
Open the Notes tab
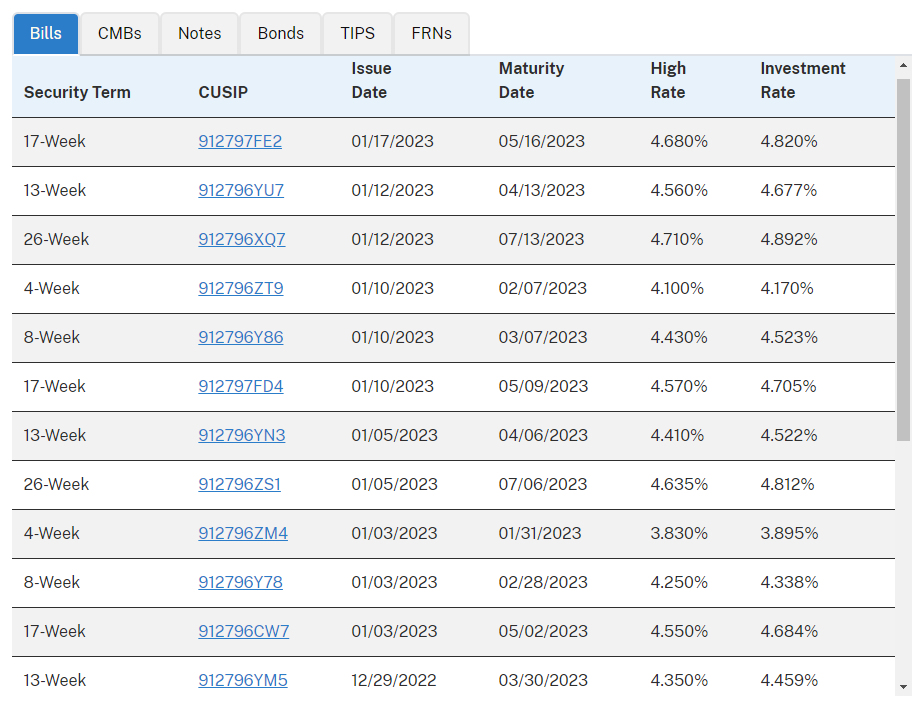tap(200, 33)
